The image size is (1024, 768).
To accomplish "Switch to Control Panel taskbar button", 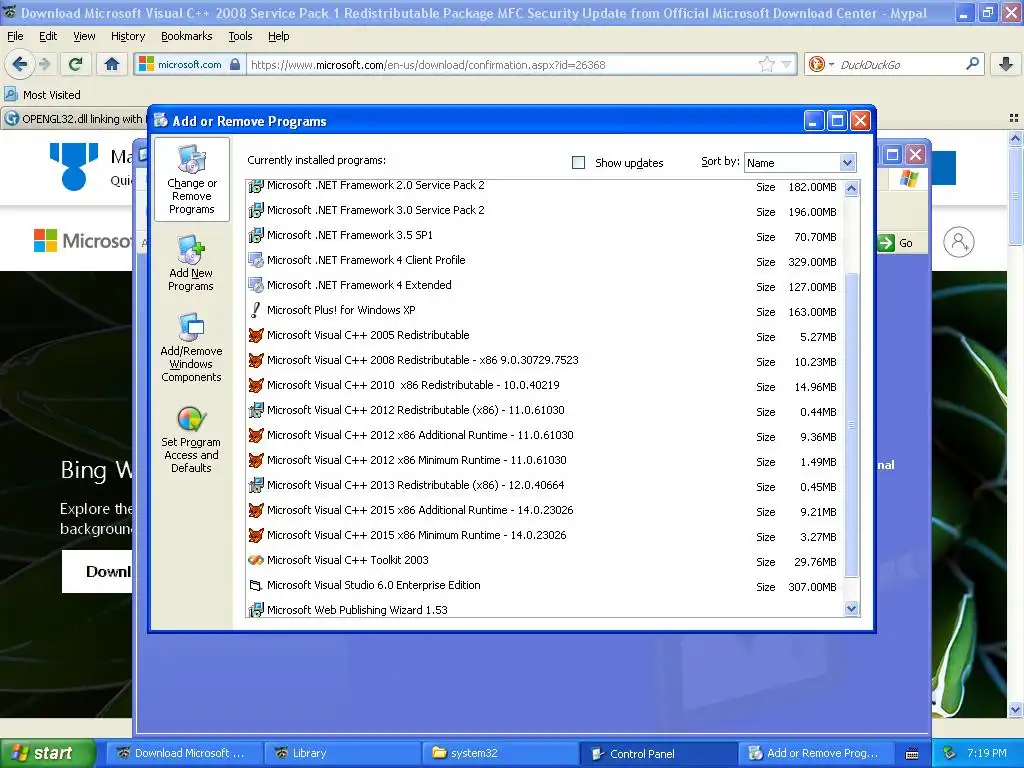I will click(658, 753).
